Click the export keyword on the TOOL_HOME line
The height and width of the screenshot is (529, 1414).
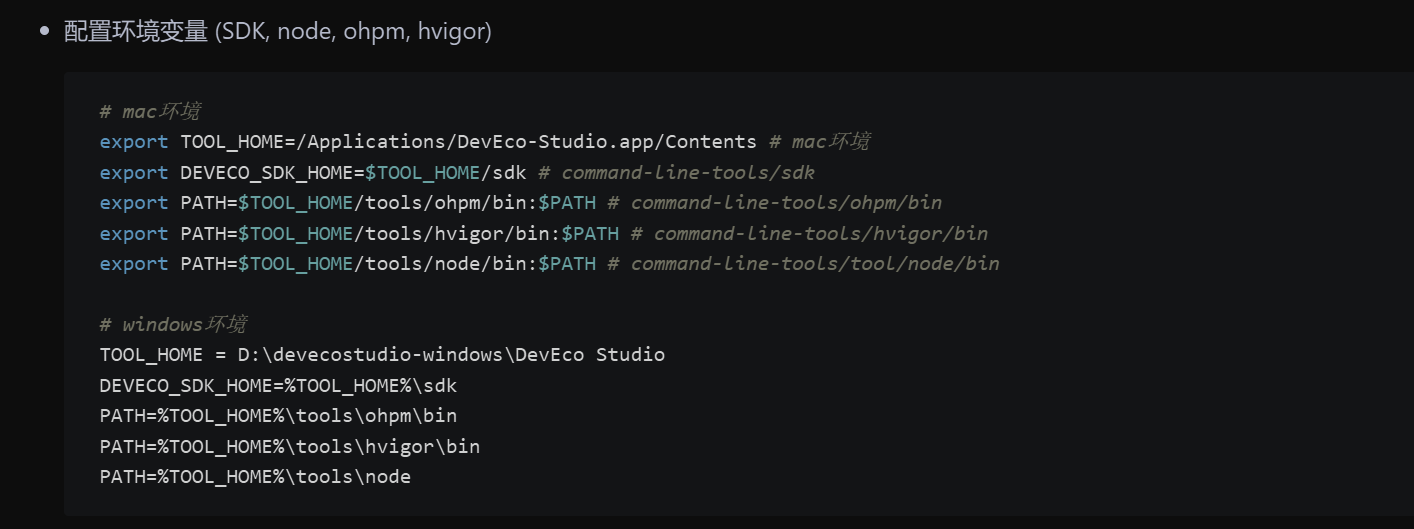[134, 142]
